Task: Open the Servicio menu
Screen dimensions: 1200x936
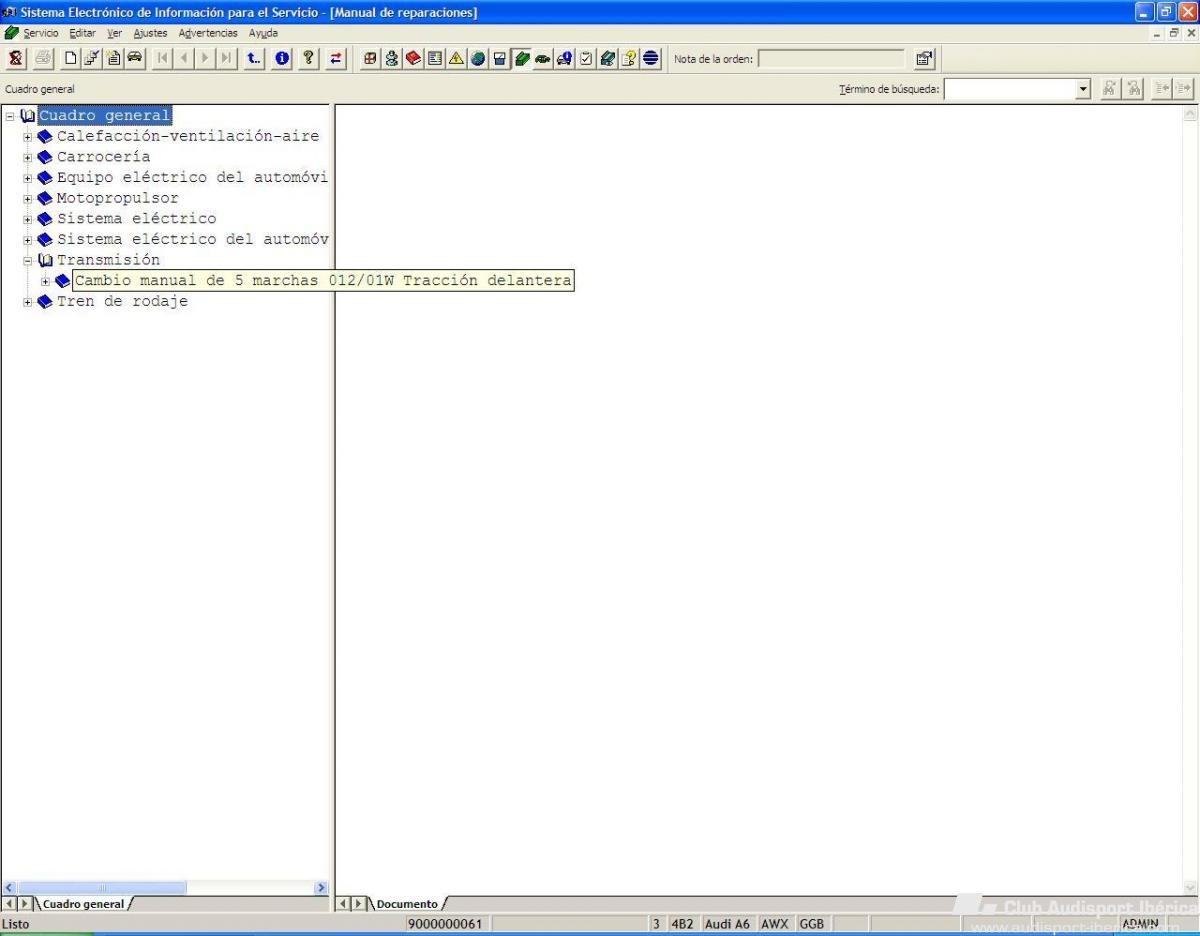Action: [41, 33]
